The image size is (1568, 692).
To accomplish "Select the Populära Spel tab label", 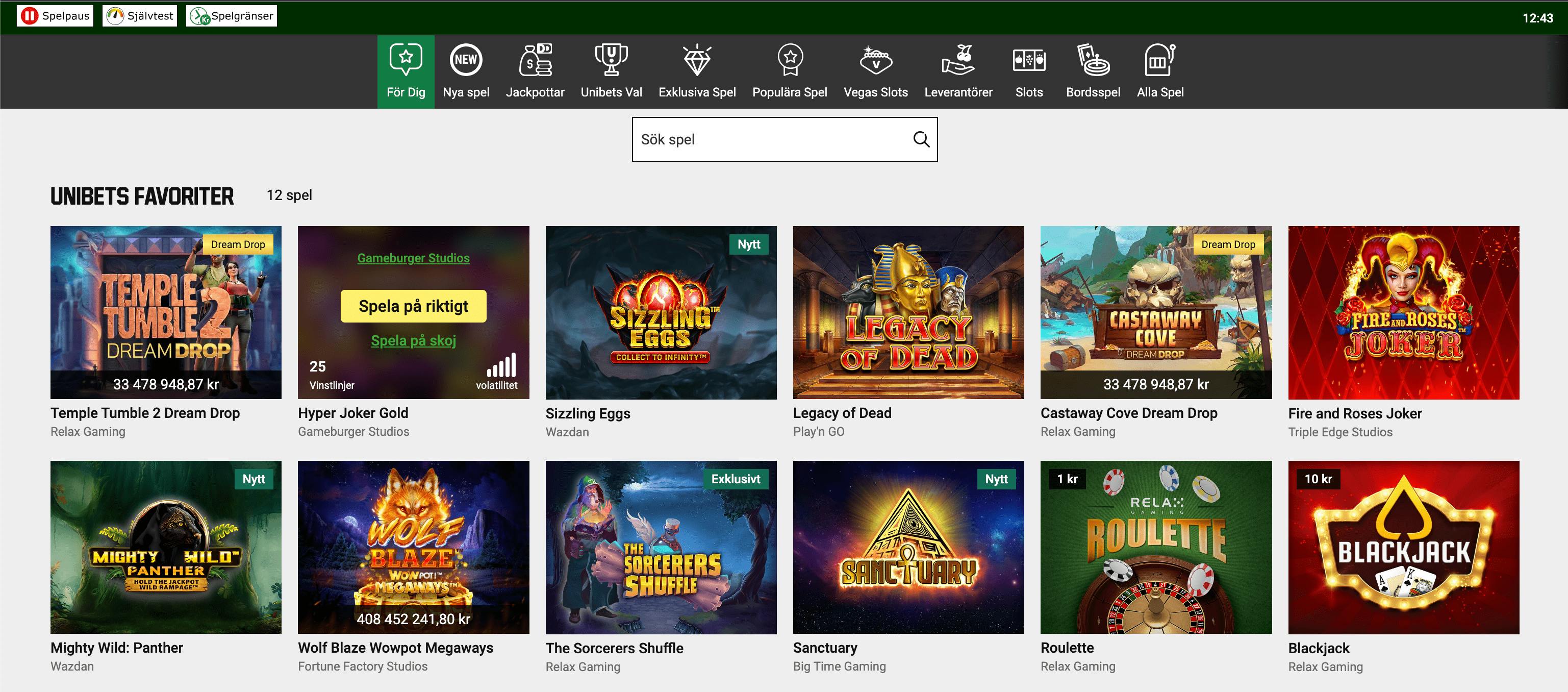I will pyautogui.click(x=790, y=92).
